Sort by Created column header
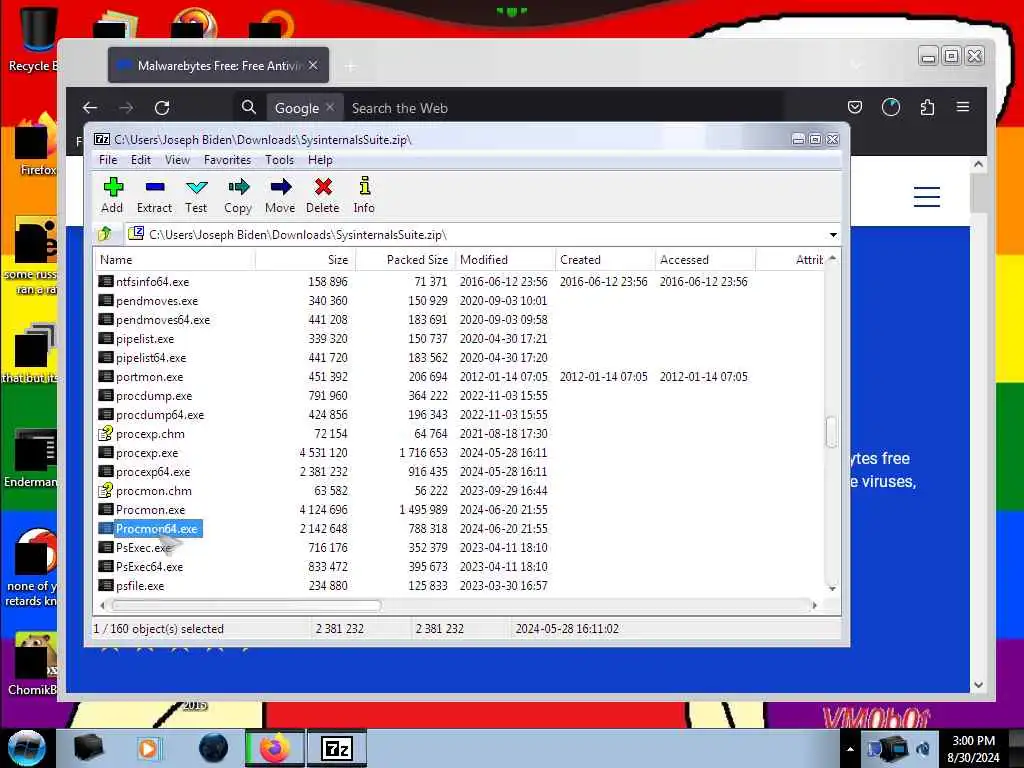The image size is (1024, 768). point(605,260)
